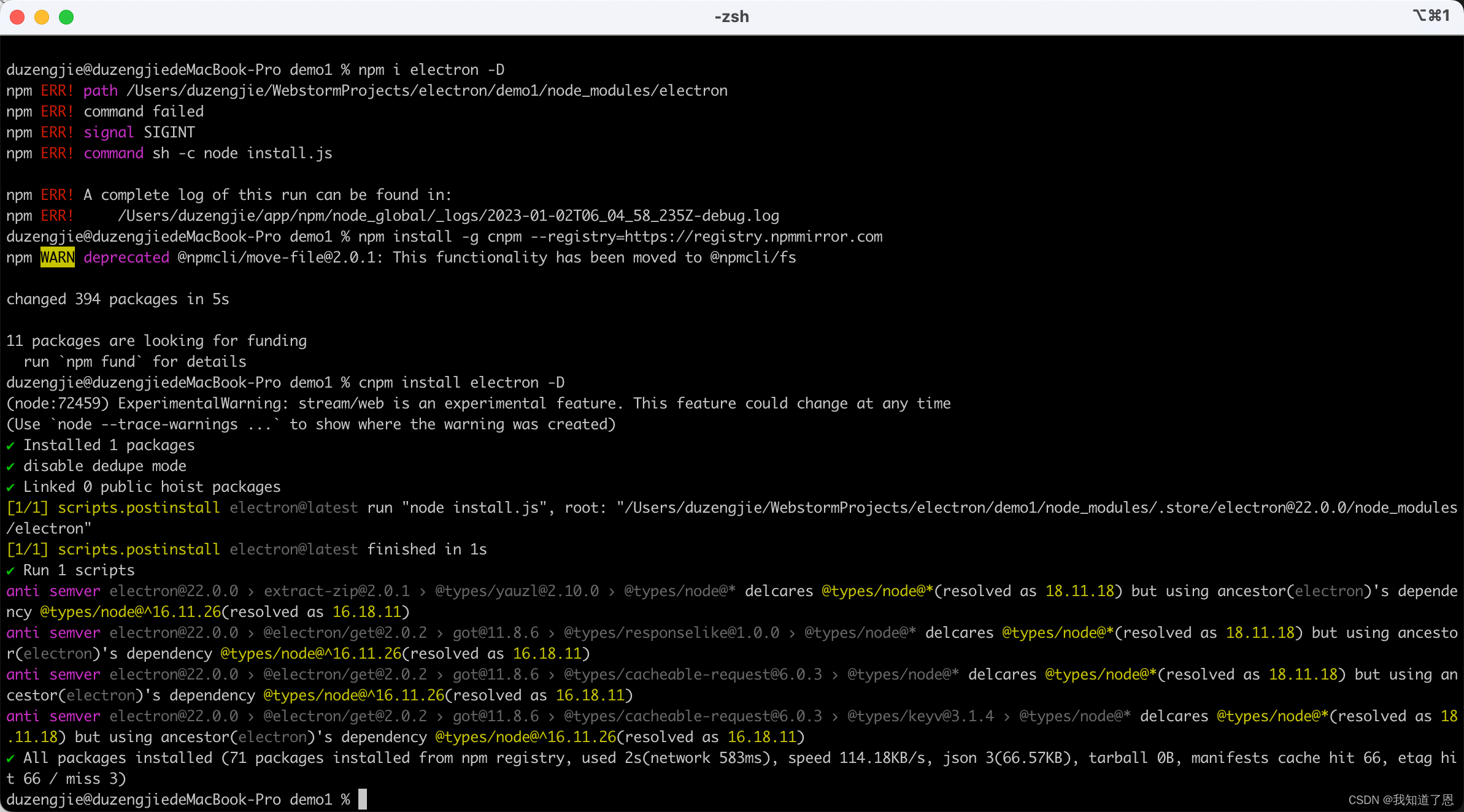Click 'changed 394 packages in 5s' text
The image size is (1464, 812).
pos(118,299)
